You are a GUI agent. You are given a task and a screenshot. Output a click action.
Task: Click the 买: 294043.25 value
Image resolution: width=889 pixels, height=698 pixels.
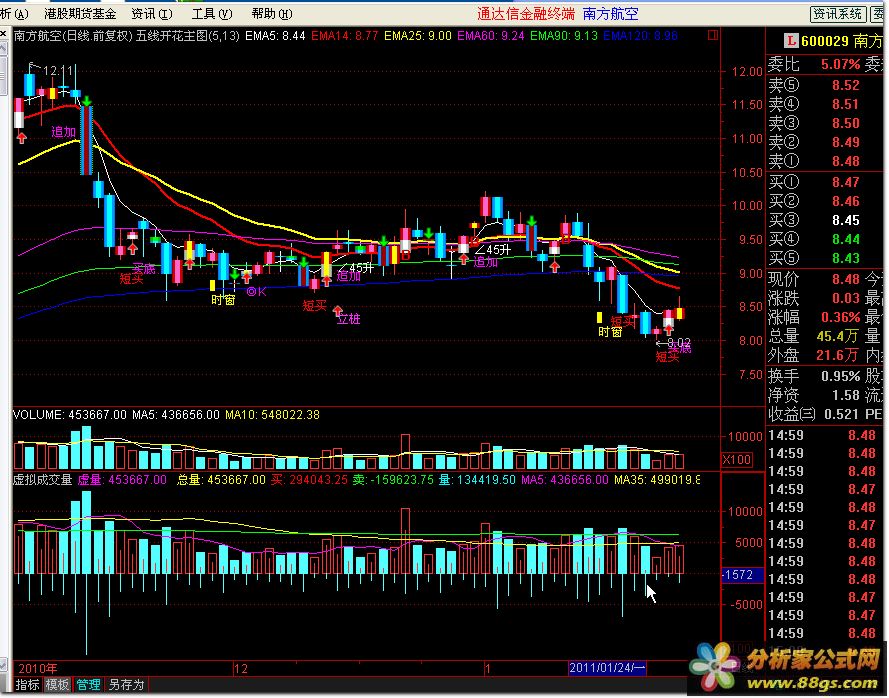309,480
